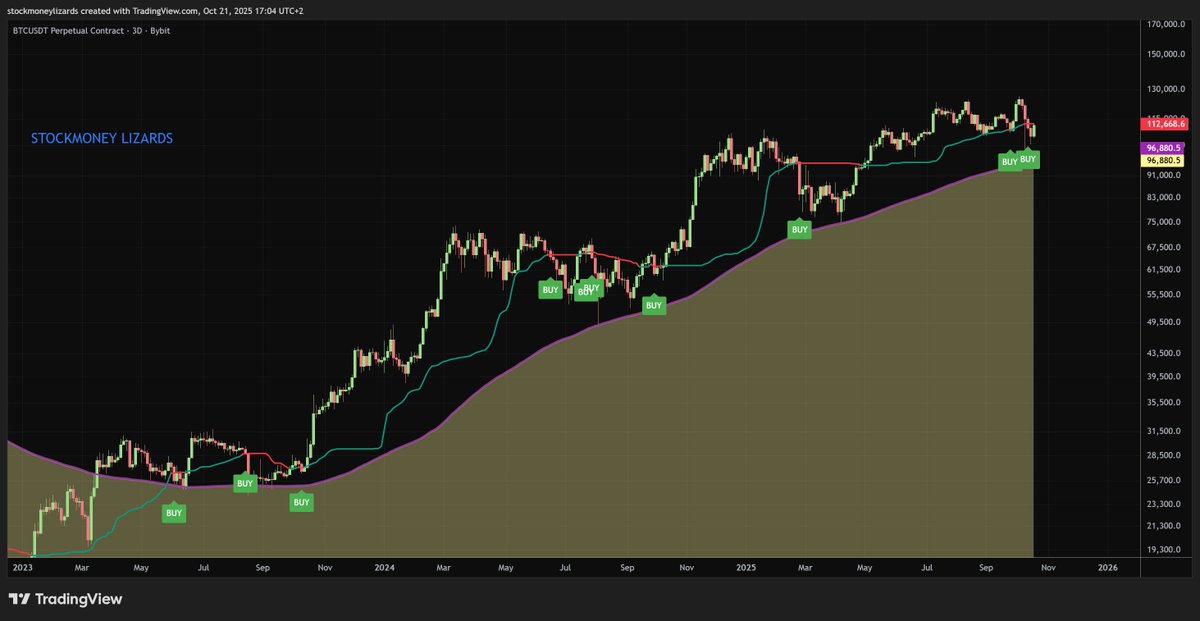Click the 43,500.0 price axis label
The image size is (1200, 621).
(1165, 353)
